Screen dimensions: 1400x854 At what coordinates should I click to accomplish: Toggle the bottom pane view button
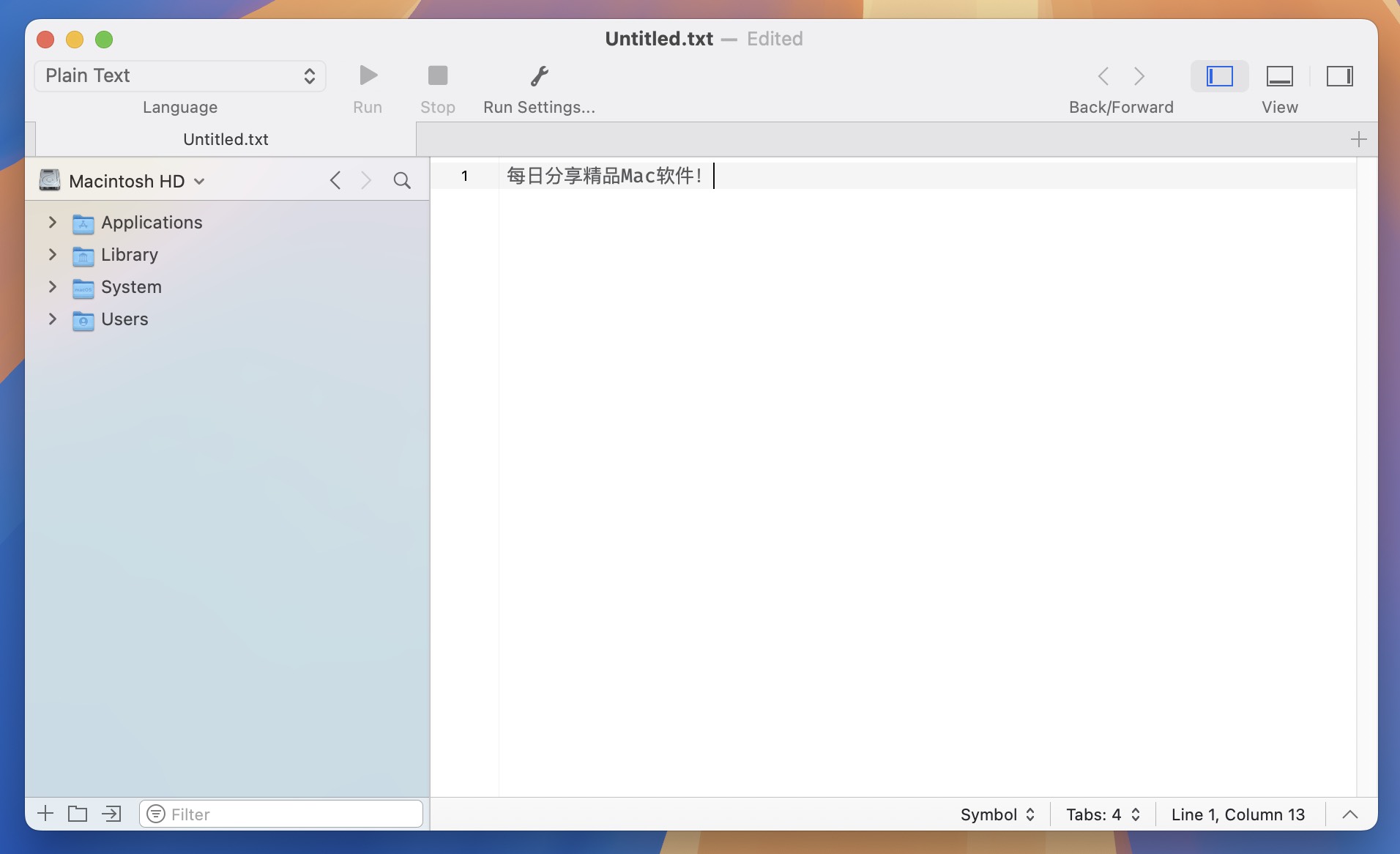[1280, 76]
